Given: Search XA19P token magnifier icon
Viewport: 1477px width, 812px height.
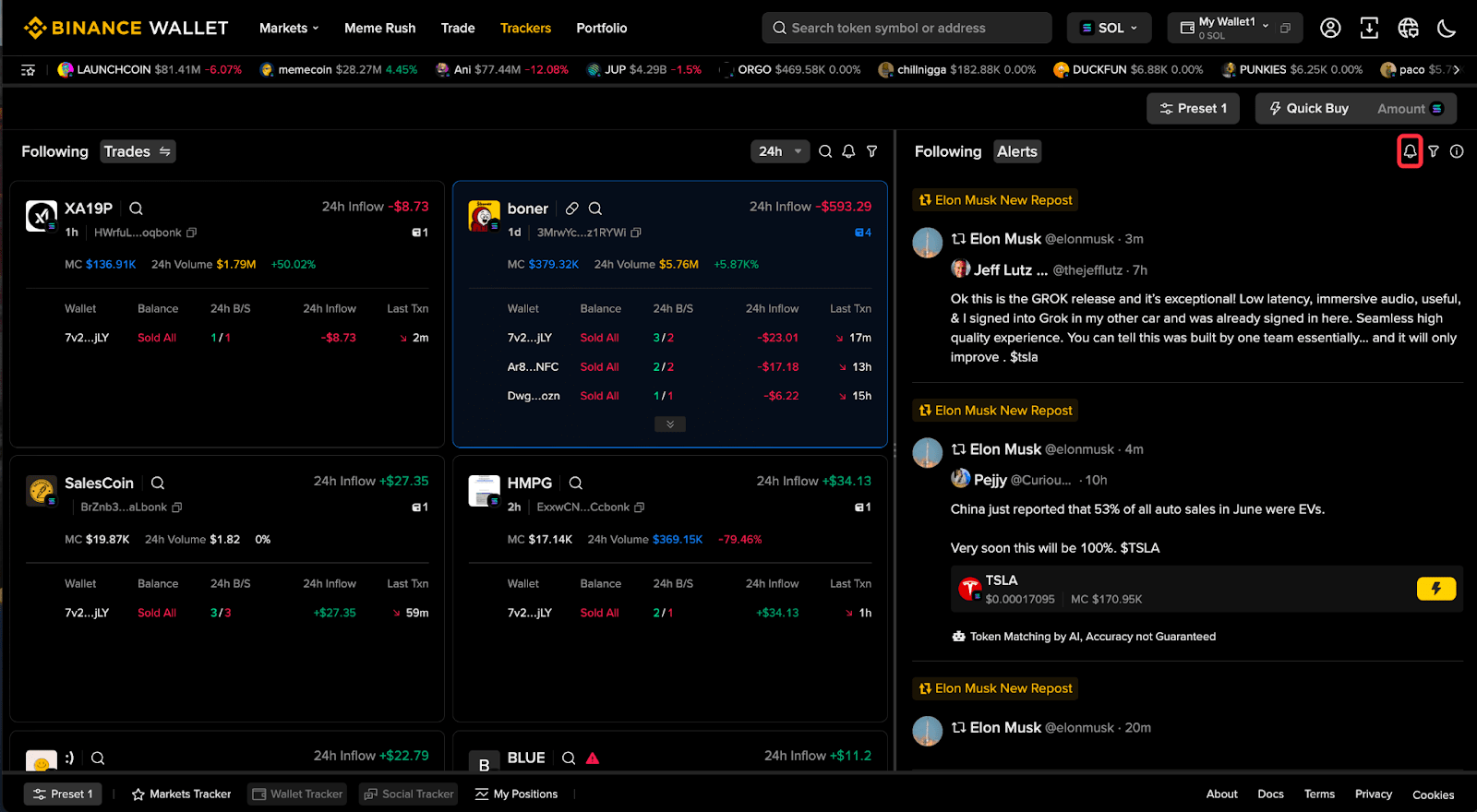Looking at the screenshot, I should coord(136,209).
